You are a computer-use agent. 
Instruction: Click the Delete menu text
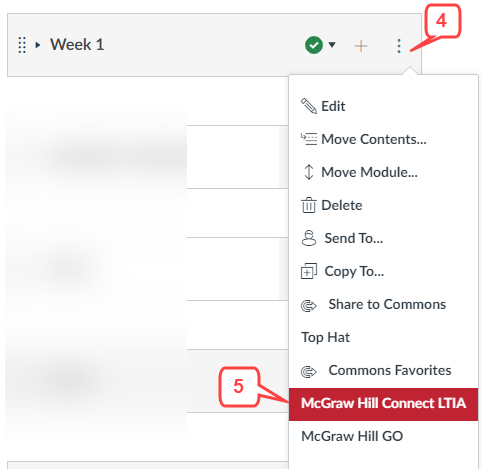click(342, 205)
